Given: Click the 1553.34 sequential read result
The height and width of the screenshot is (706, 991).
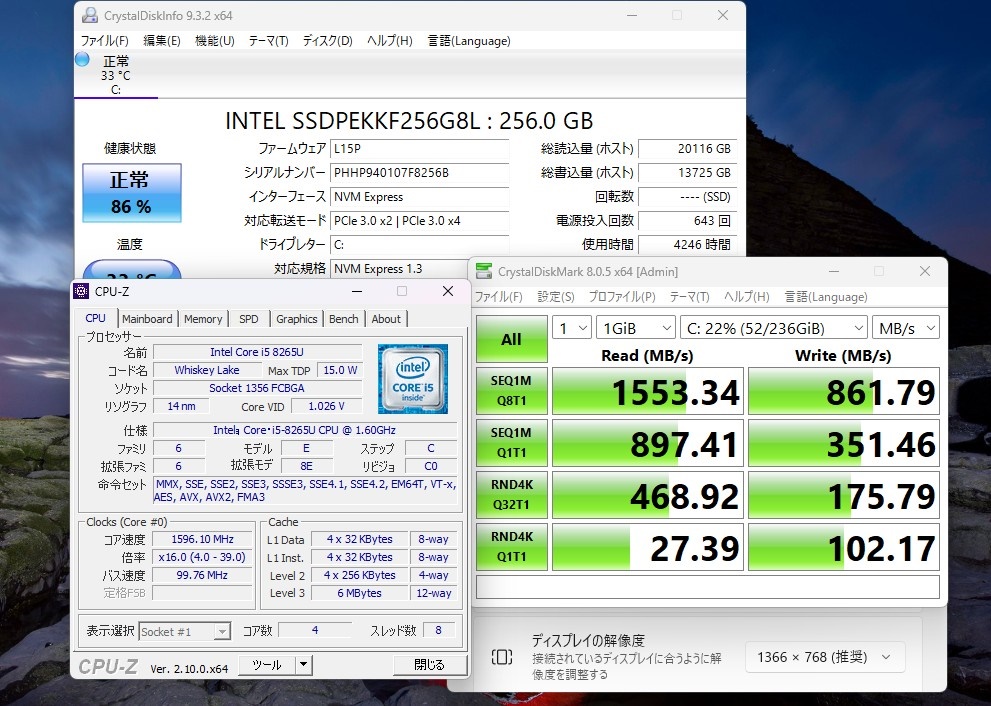Looking at the screenshot, I should [x=648, y=391].
